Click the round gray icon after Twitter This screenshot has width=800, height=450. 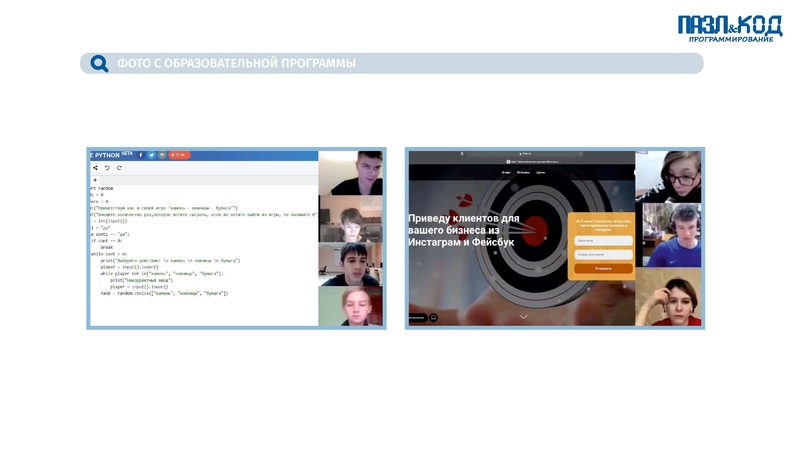pos(162,155)
